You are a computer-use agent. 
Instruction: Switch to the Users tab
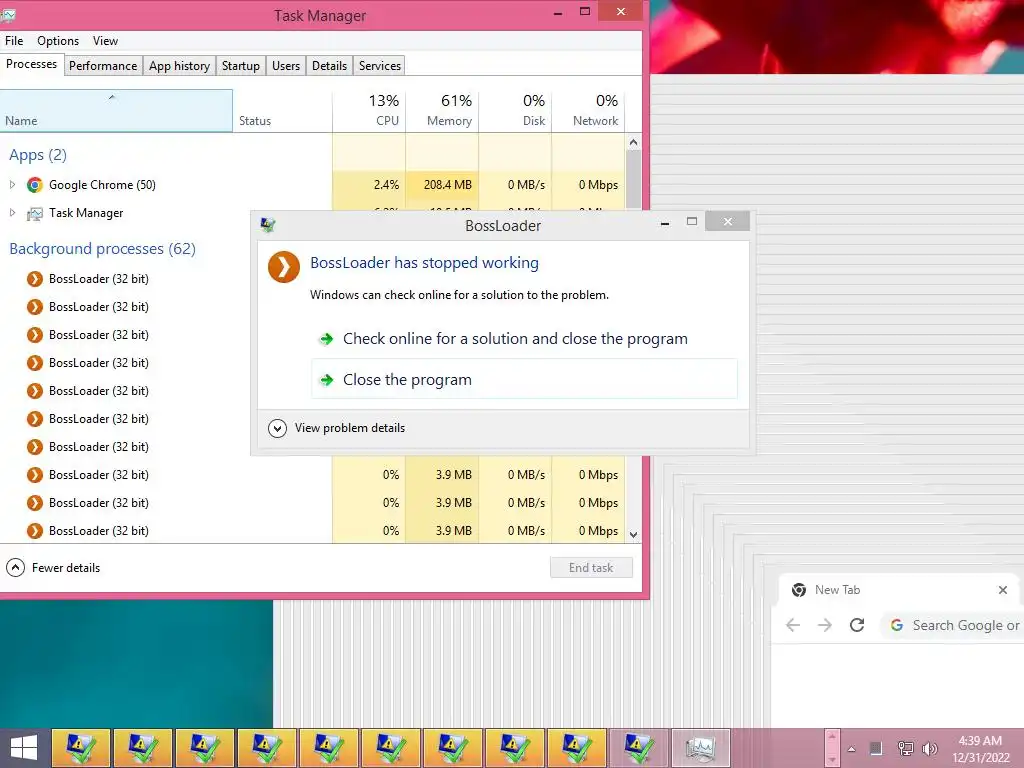tap(285, 65)
